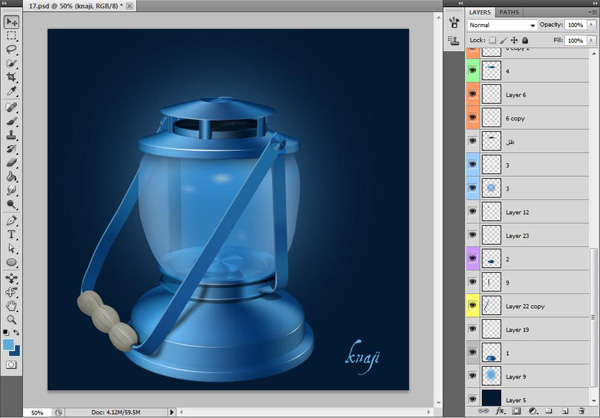Select the Move tool

pyautogui.click(x=11, y=20)
